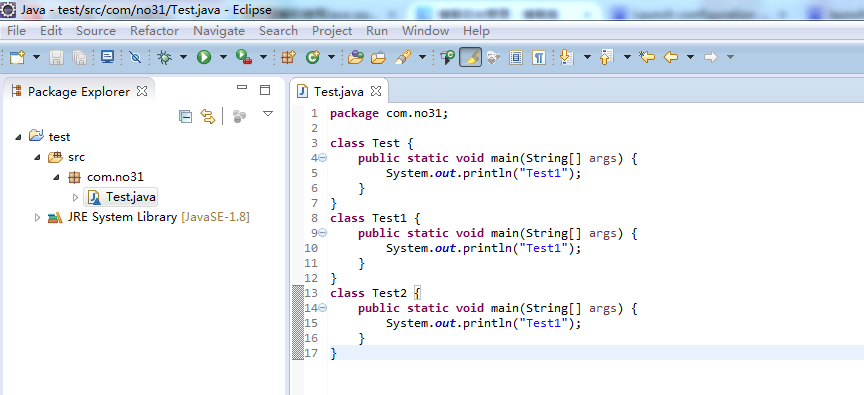864x395 pixels.
Task: Open the Help menu
Action: tap(476, 31)
